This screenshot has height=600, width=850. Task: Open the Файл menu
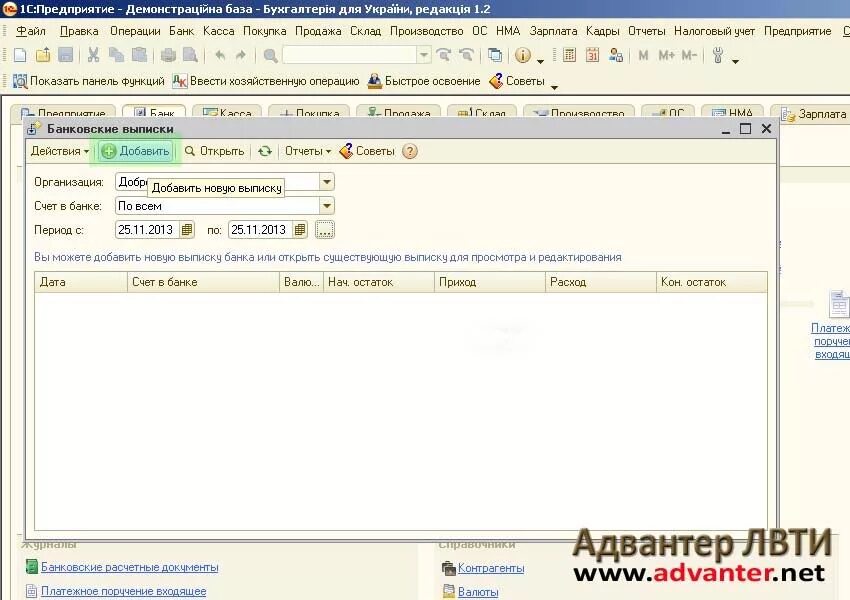coord(31,31)
